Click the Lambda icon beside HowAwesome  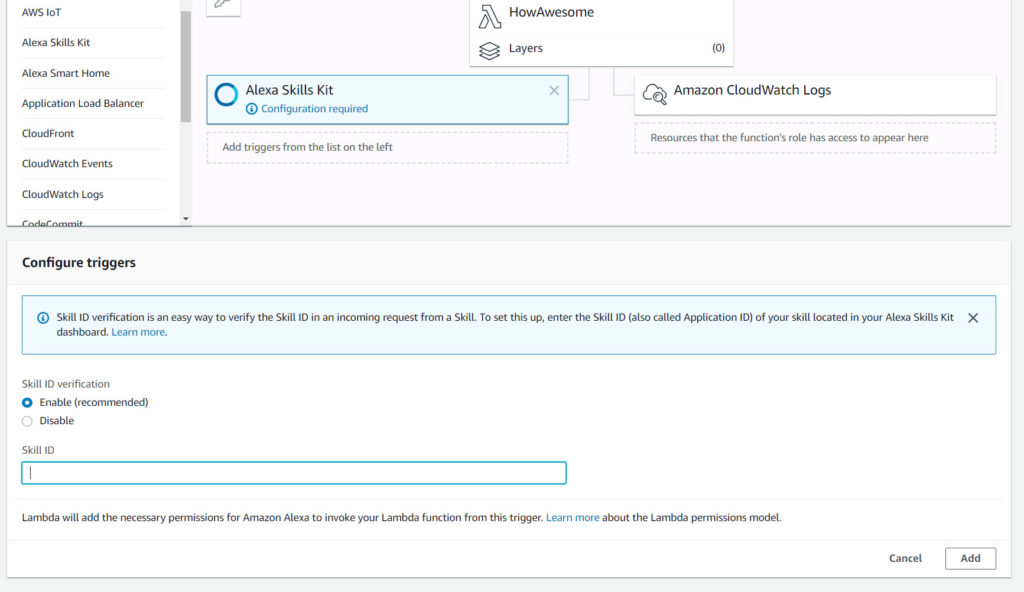coord(489,13)
